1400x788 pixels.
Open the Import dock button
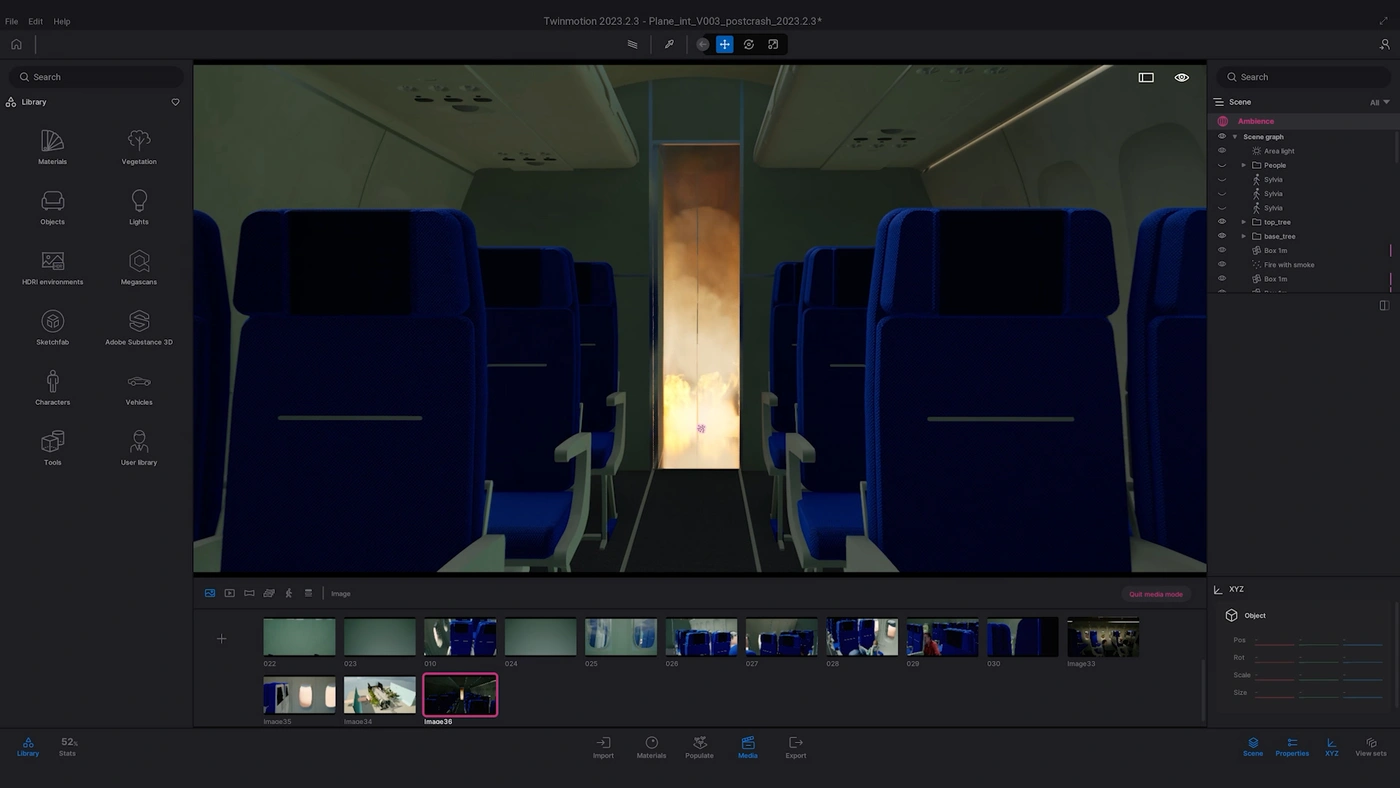pos(603,747)
